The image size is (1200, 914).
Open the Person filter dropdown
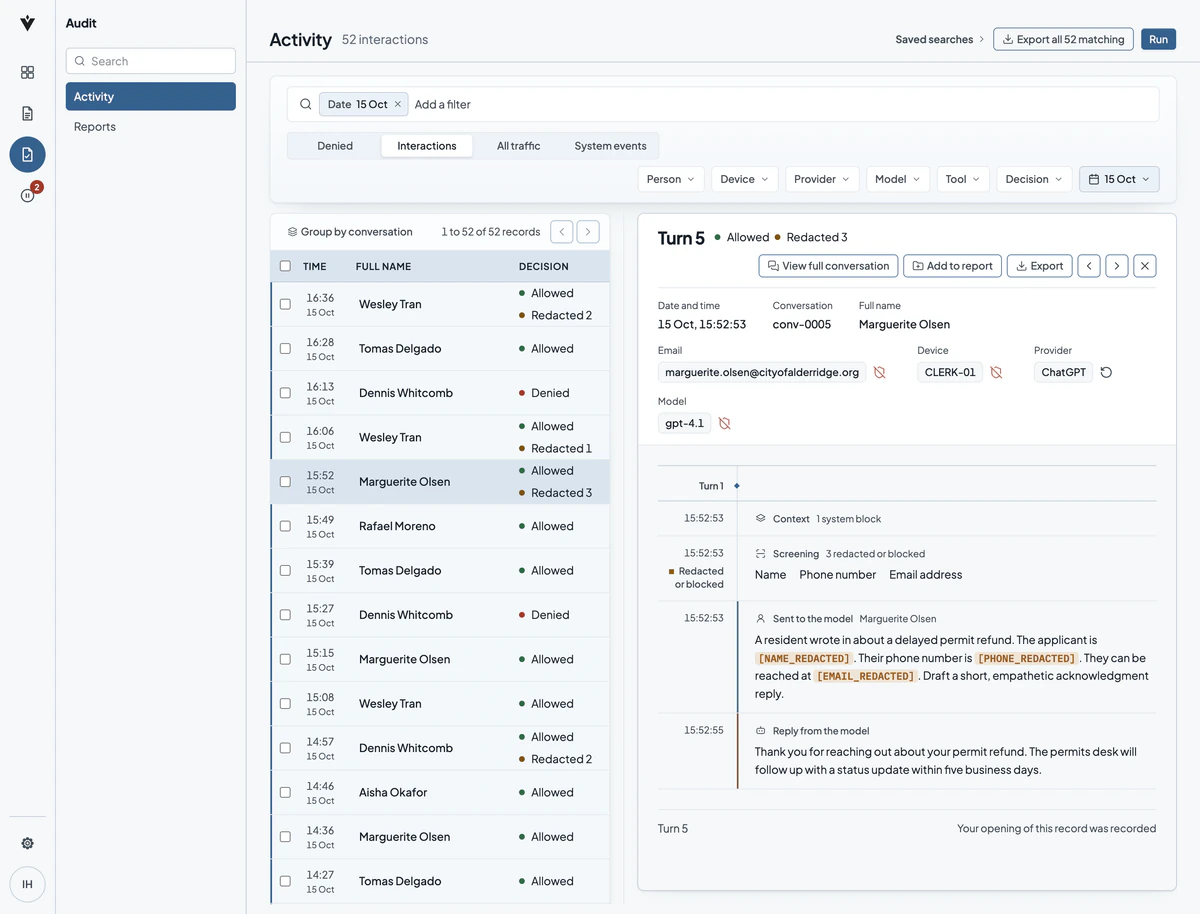pyautogui.click(x=671, y=179)
